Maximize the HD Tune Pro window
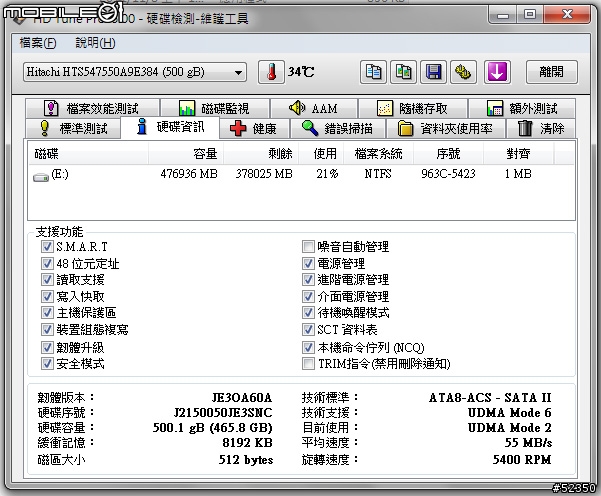This screenshot has width=601, height=496. tap(530, 15)
